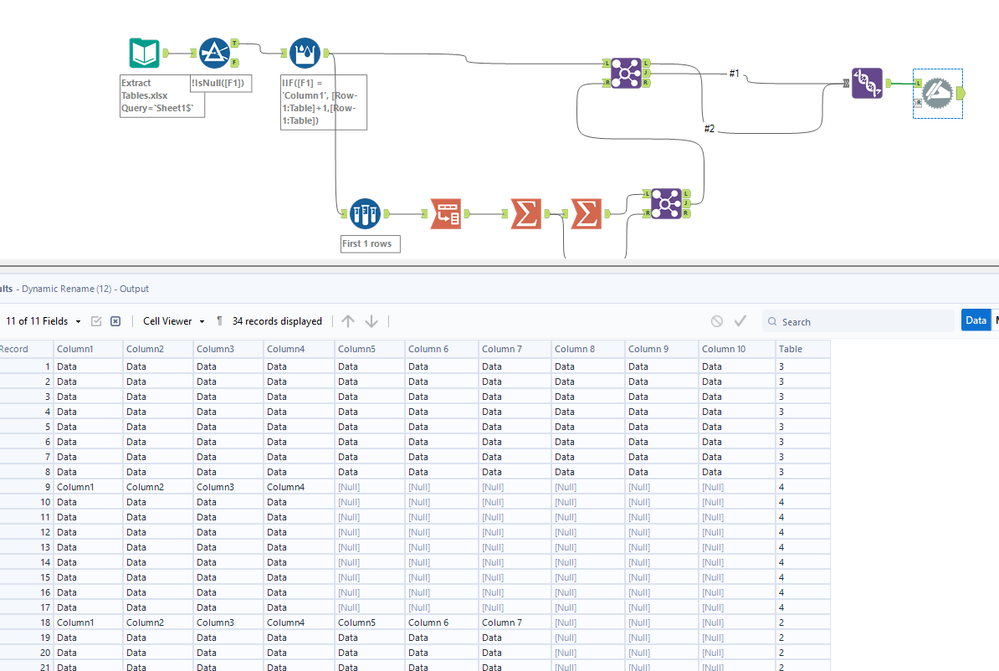Select the lower Join tool

tap(666, 203)
